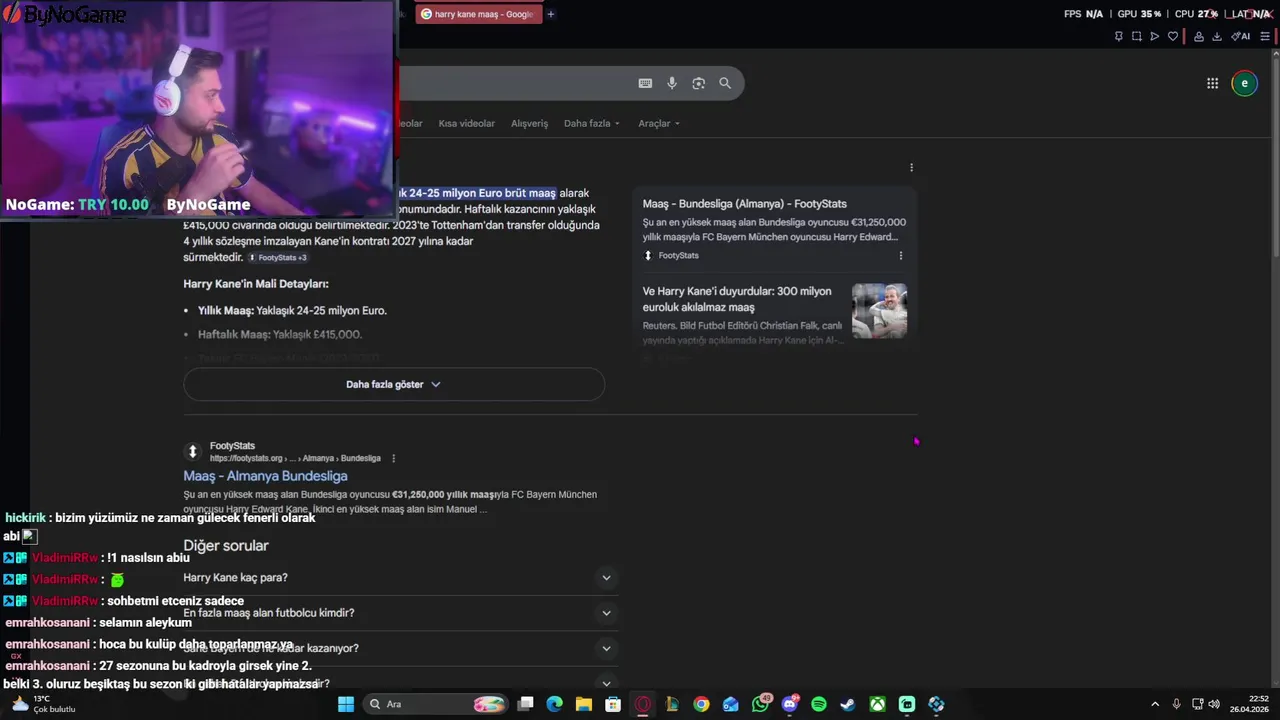The image size is (1280, 720).
Task: Open 'Maaş - Bundesliga (Almanya) - FootyStats' card
Action: (x=745, y=204)
